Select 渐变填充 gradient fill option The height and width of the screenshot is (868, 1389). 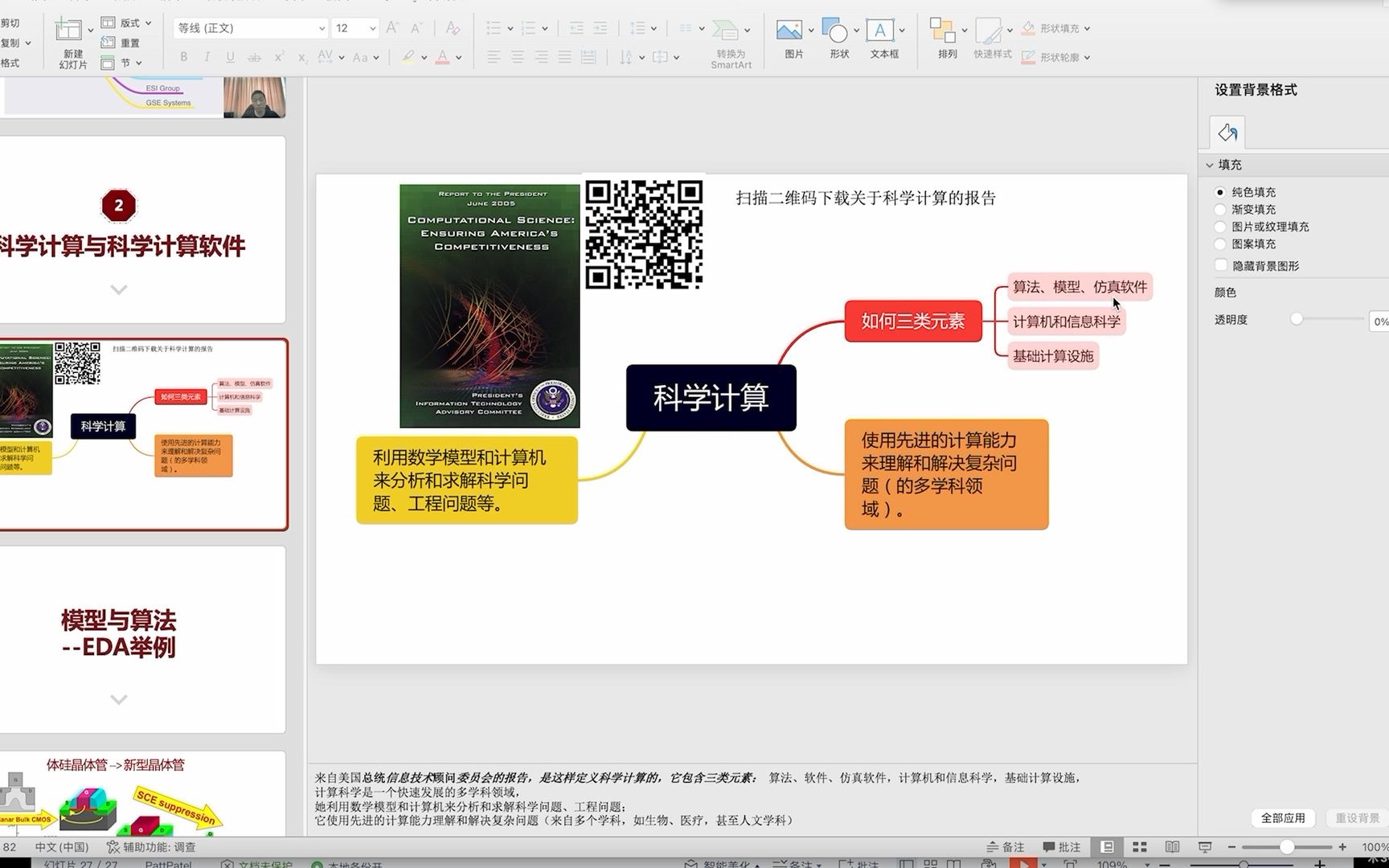1220,209
